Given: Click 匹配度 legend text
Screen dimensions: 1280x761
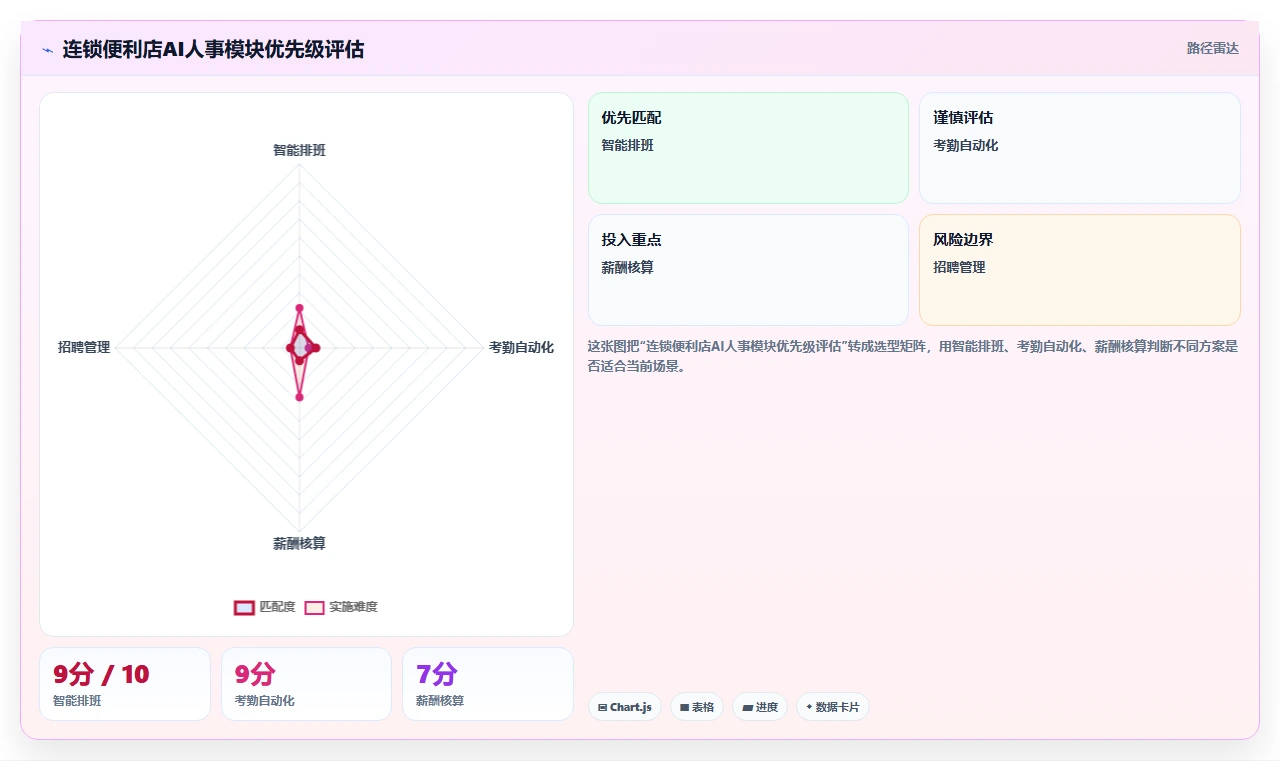Looking at the screenshot, I should tap(277, 607).
